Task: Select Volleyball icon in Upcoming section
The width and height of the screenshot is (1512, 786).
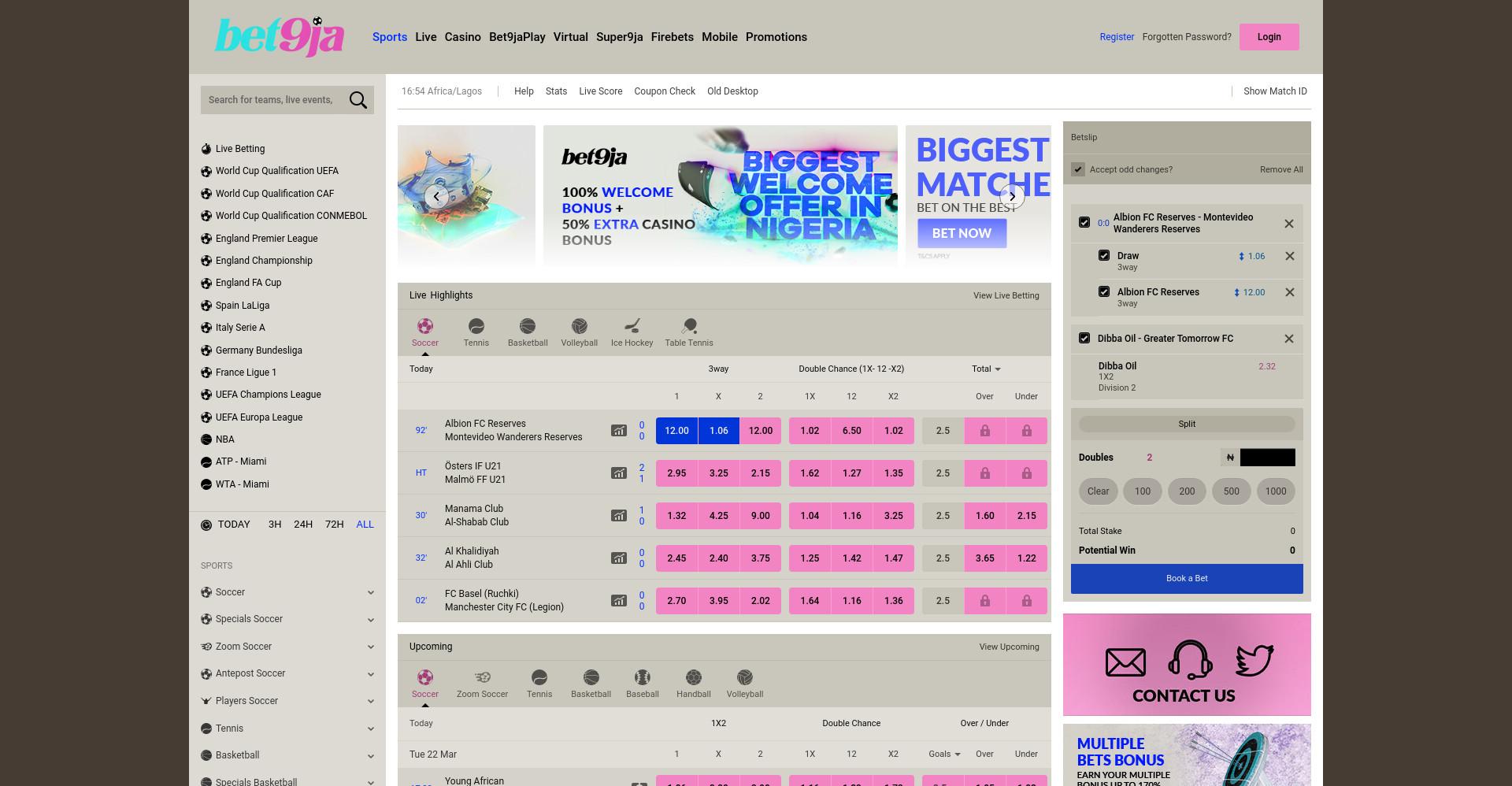Action: [745, 677]
